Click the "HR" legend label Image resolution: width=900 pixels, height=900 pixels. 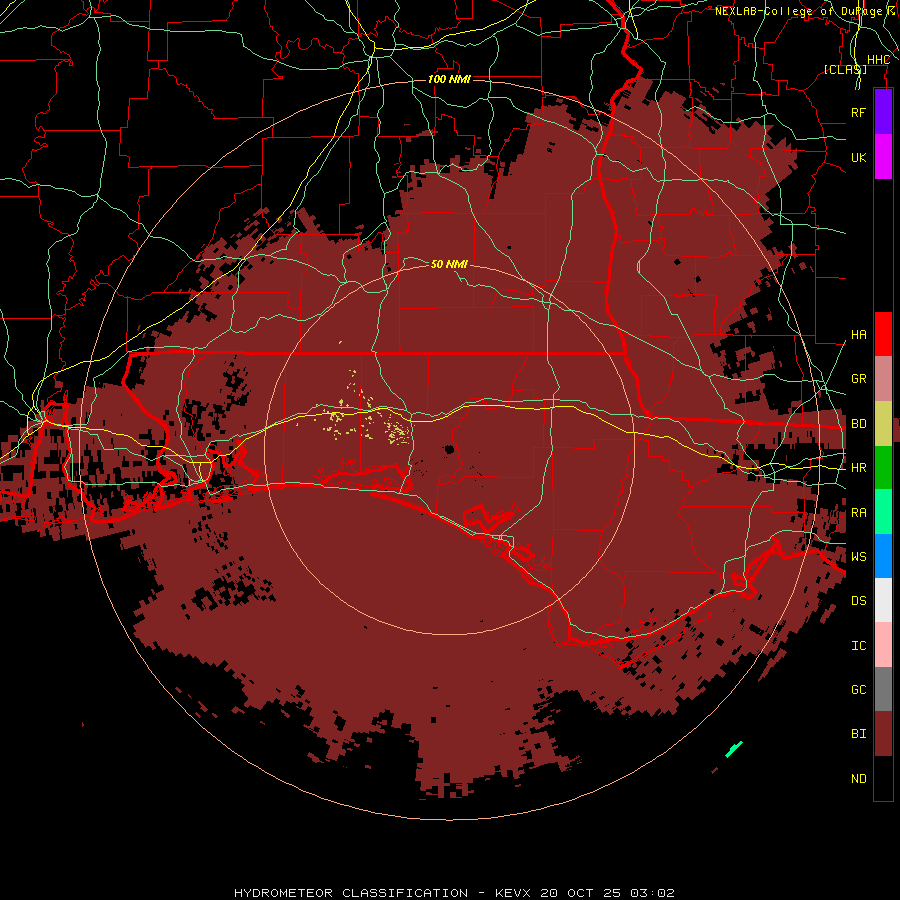859,468
